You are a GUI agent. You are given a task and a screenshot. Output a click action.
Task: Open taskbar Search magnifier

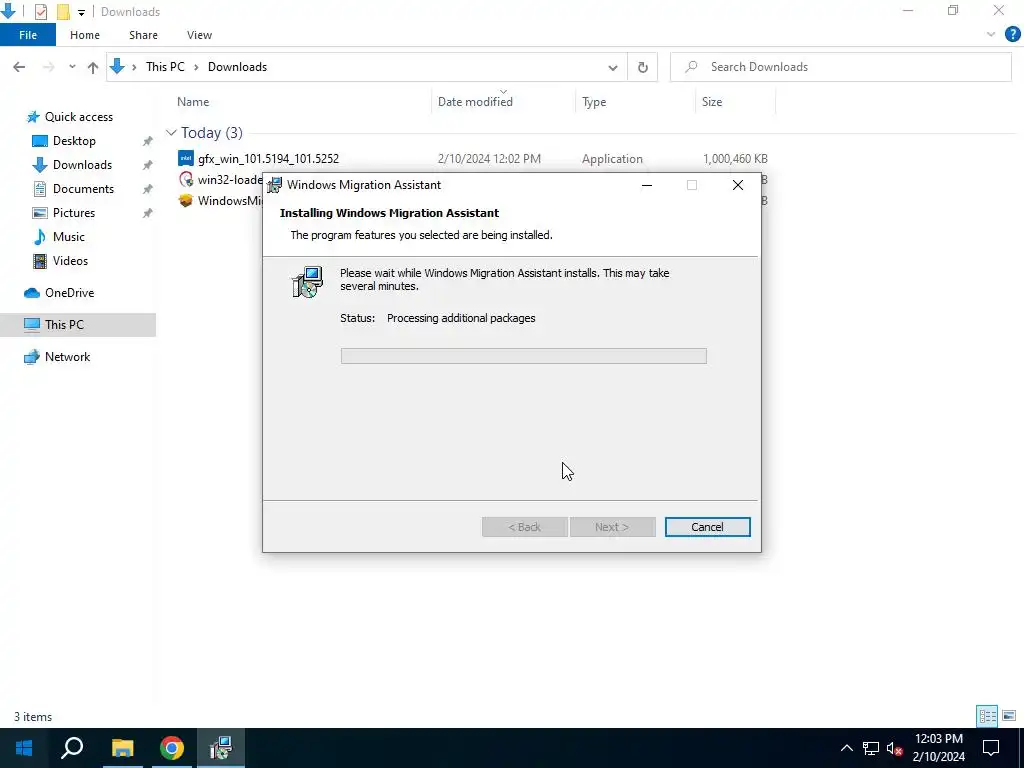click(72, 748)
